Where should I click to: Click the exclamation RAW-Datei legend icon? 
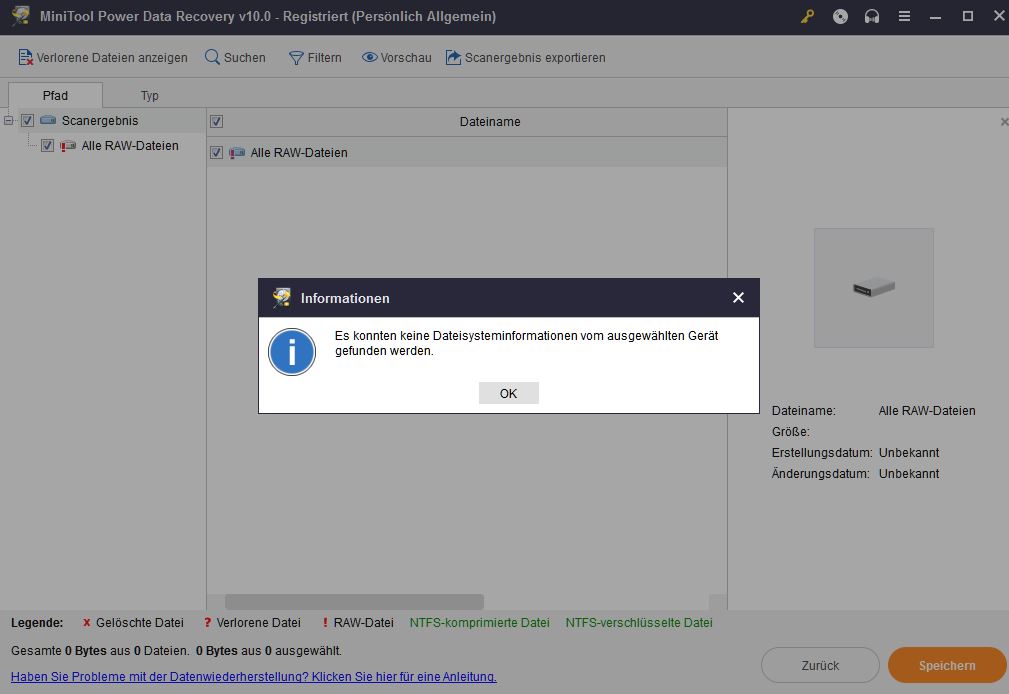click(x=325, y=623)
